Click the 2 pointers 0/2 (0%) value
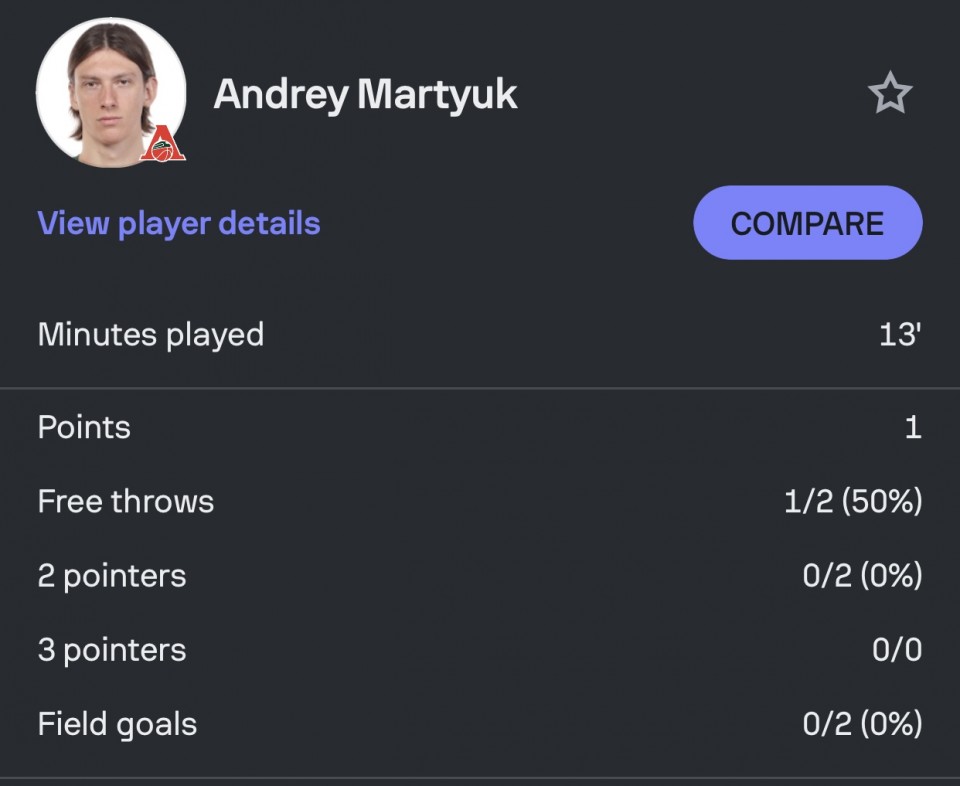 click(862, 575)
